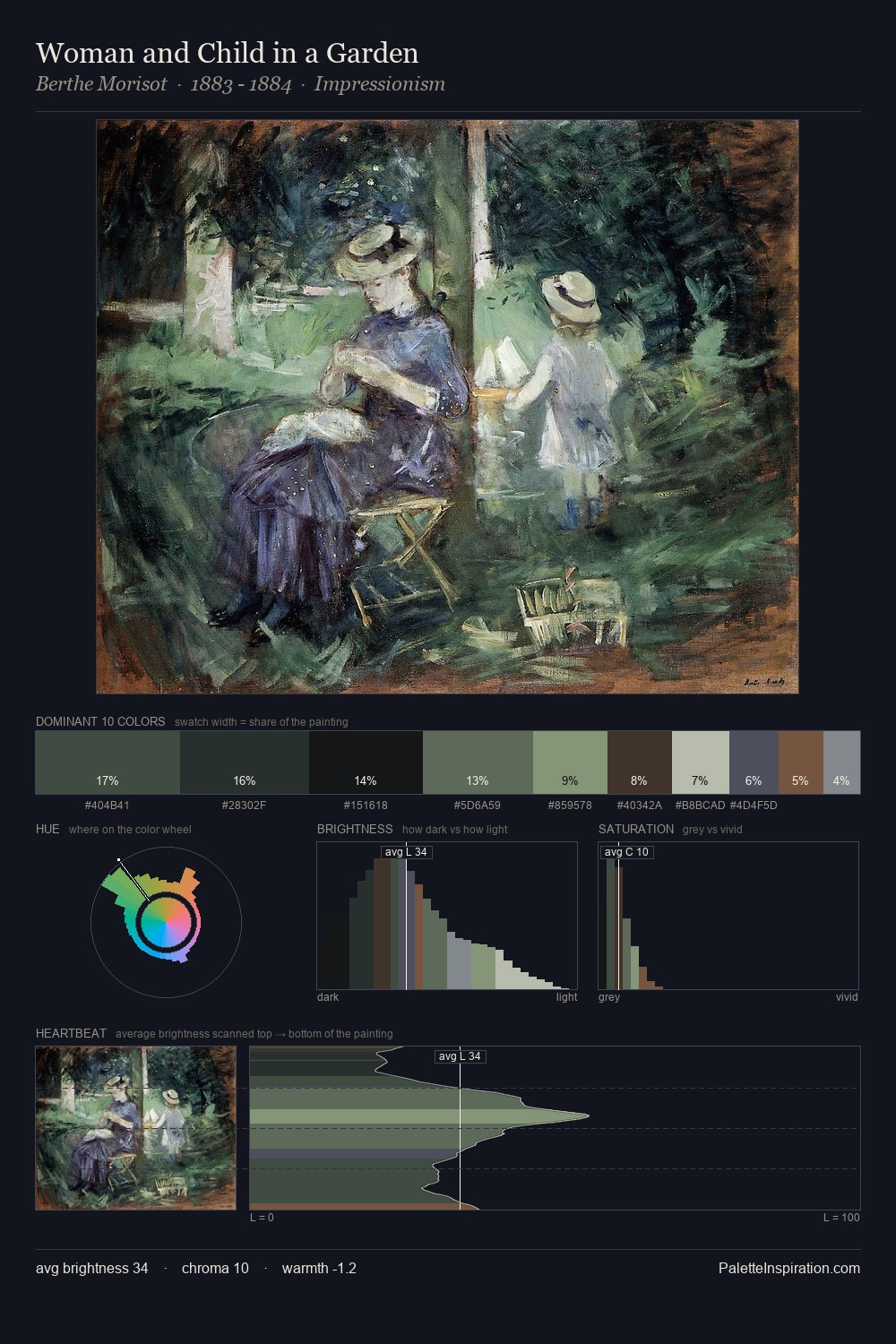Click the 'avg brightness 34' footer stat

tap(92, 1268)
